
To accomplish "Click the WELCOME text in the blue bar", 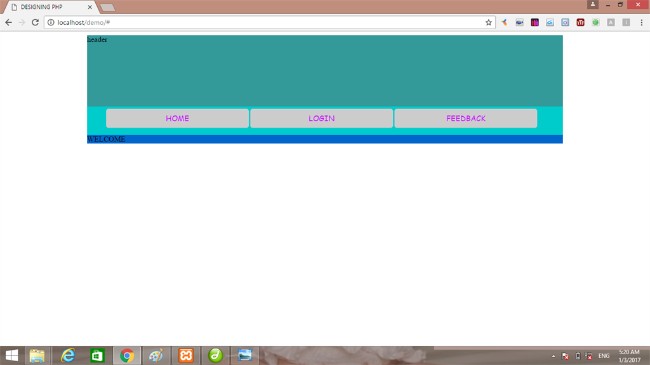I will click(x=106, y=139).
